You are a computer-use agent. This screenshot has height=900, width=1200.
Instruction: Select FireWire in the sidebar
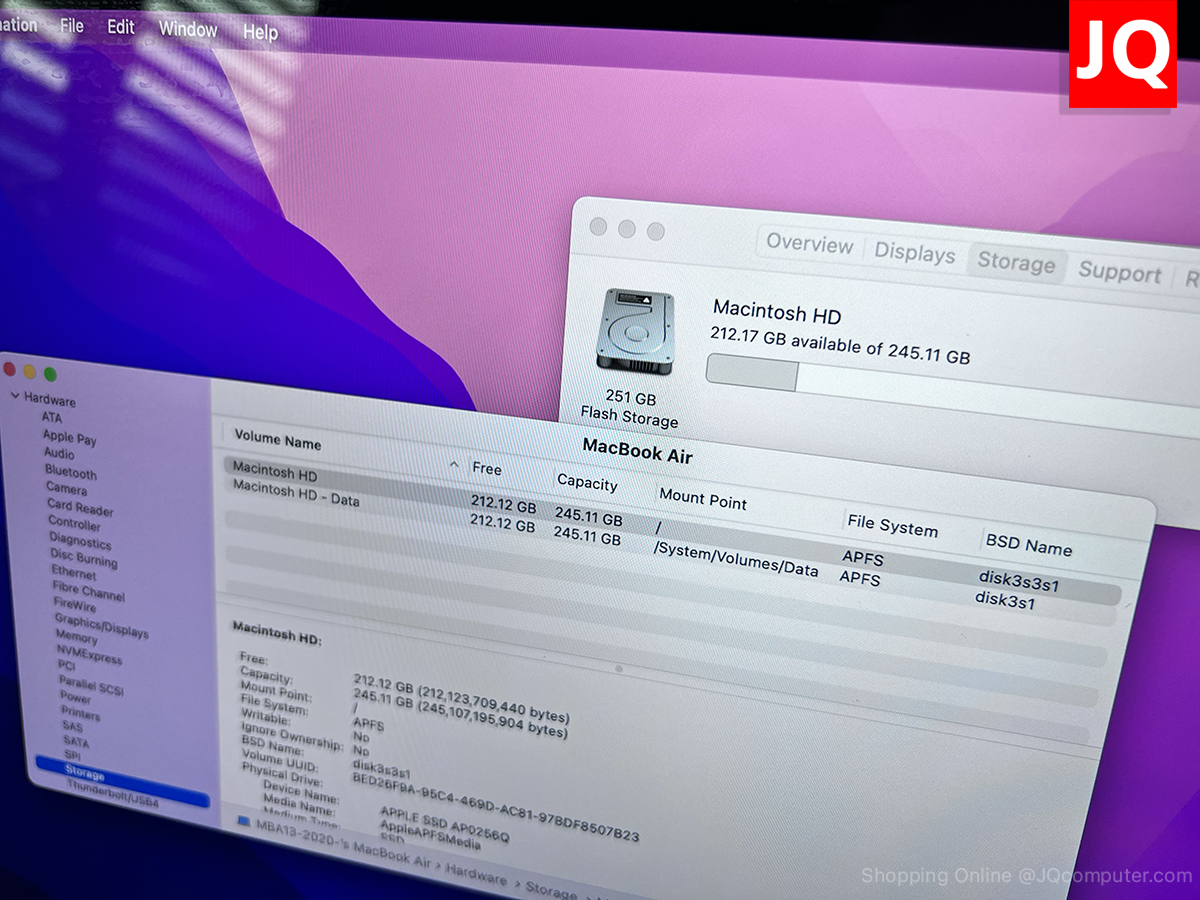pyautogui.click(x=75, y=605)
